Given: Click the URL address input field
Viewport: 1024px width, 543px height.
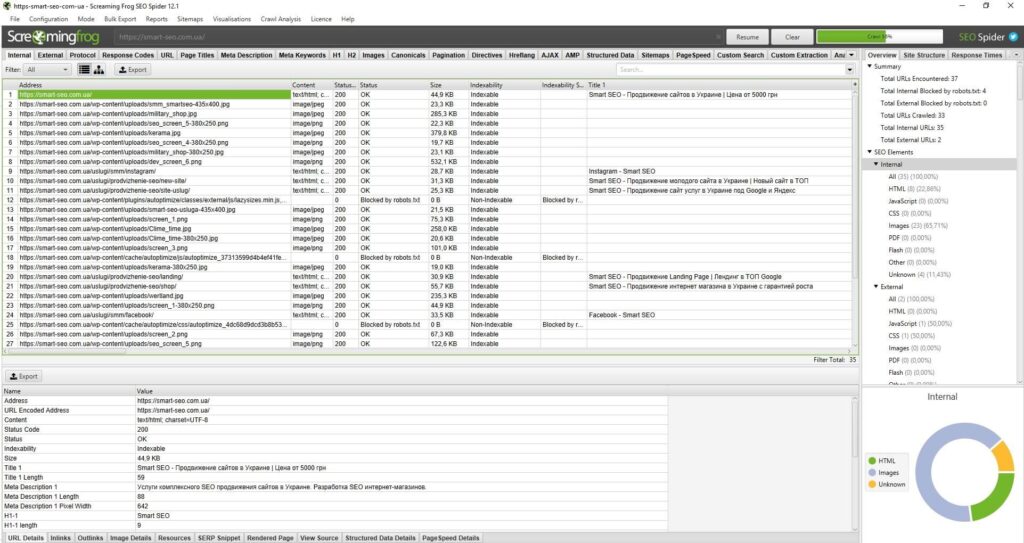Looking at the screenshot, I should tap(416, 37).
